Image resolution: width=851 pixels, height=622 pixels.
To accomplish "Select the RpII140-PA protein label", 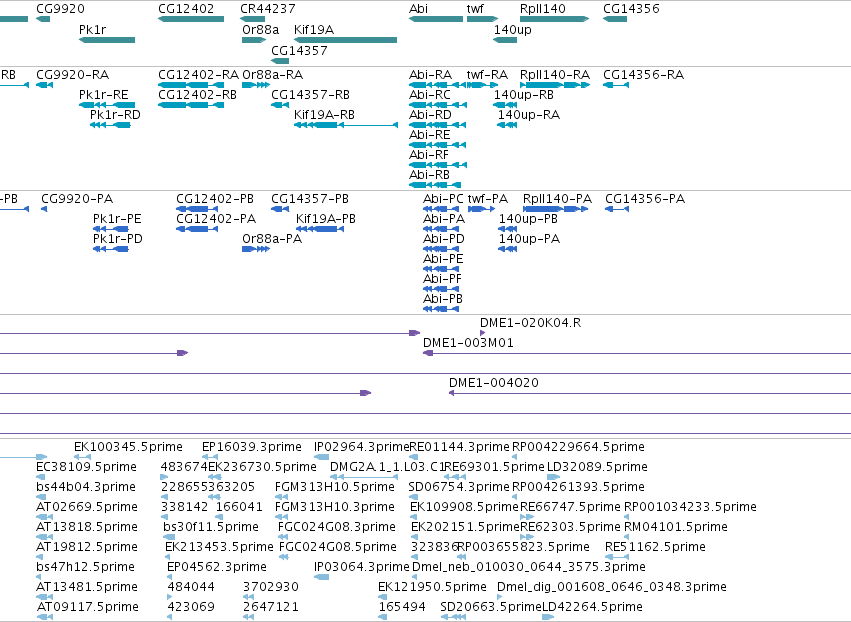I will click(557, 199).
